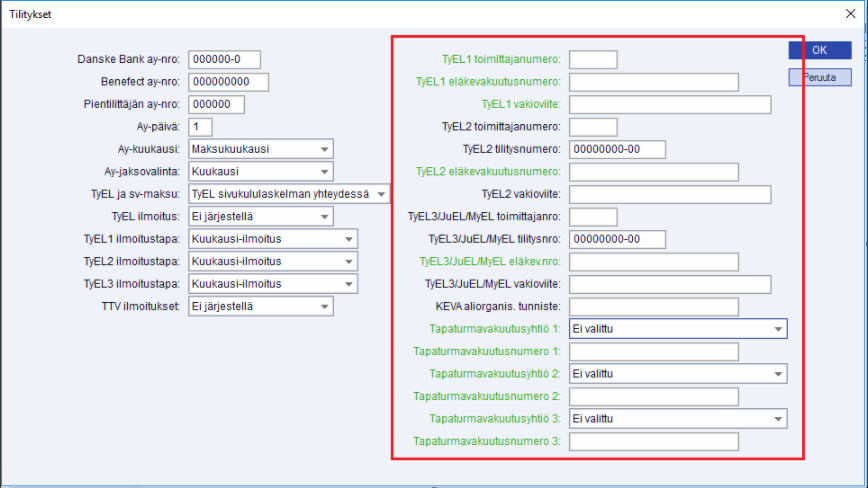This screenshot has width=868, height=488.
Task: Open TyEL ja sv-maksu dropdown
Action: click(382, 194)
